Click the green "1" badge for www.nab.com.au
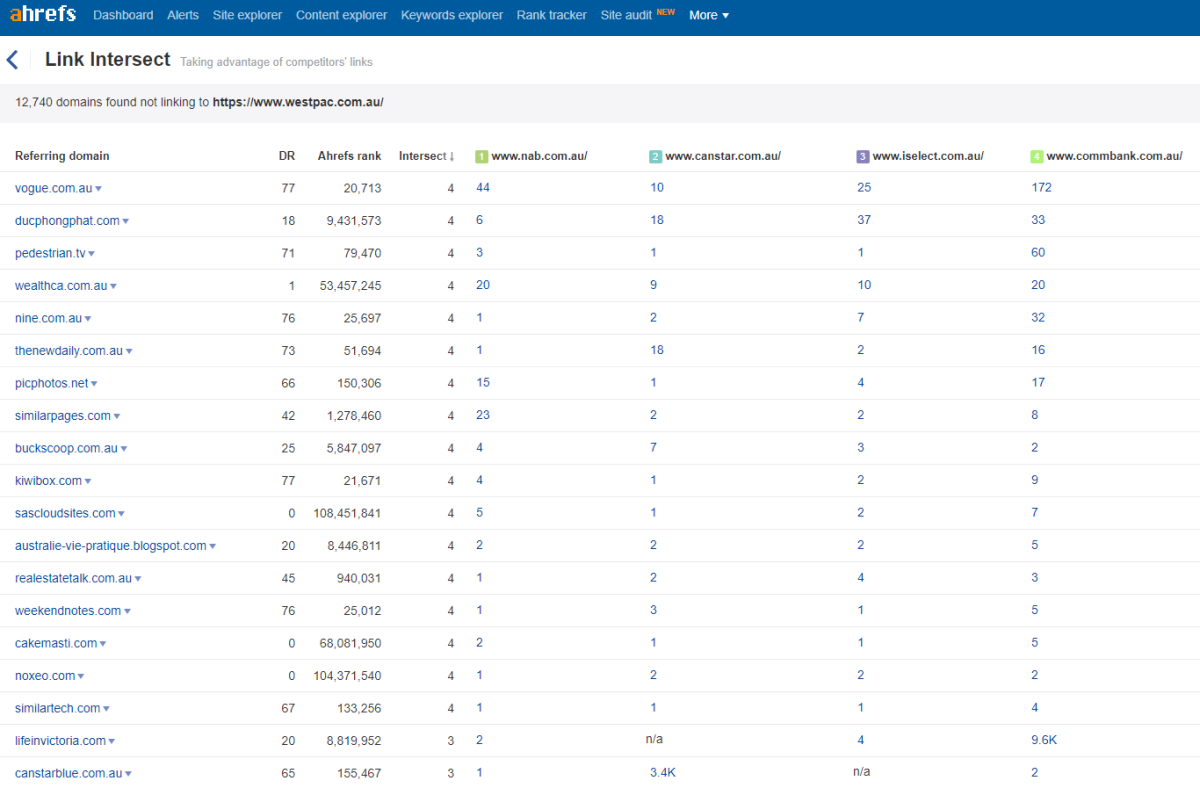Image resolution: width=1200 pixels, height=788 pixels. click(481, 156)
